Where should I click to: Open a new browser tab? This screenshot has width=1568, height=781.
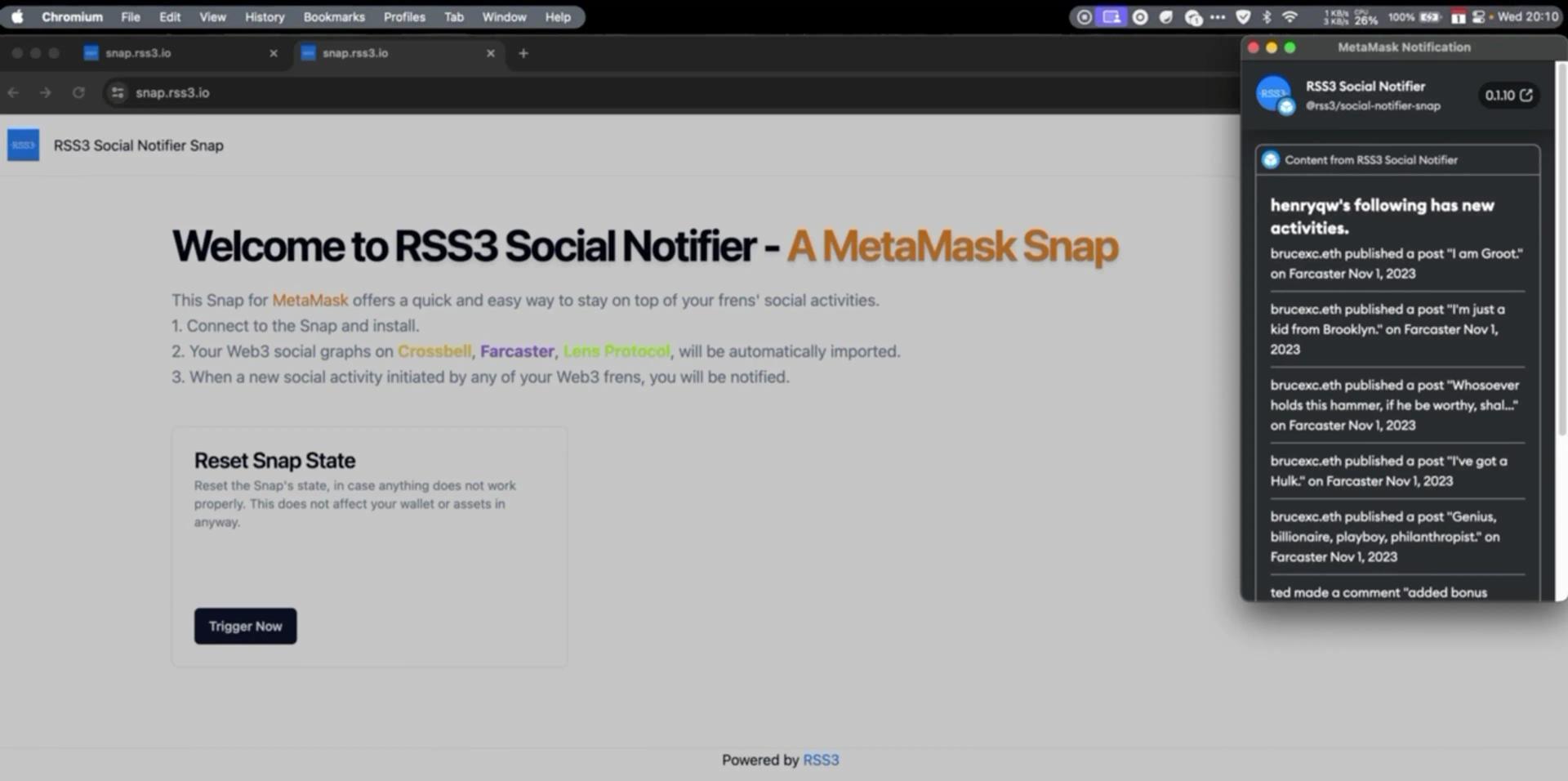523,53
